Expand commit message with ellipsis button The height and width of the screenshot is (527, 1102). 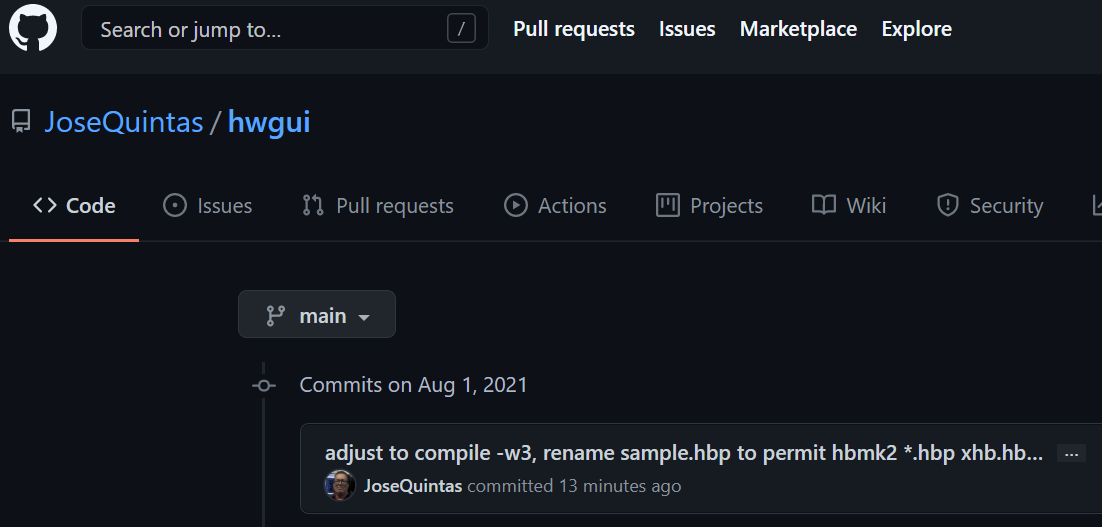1071,454
